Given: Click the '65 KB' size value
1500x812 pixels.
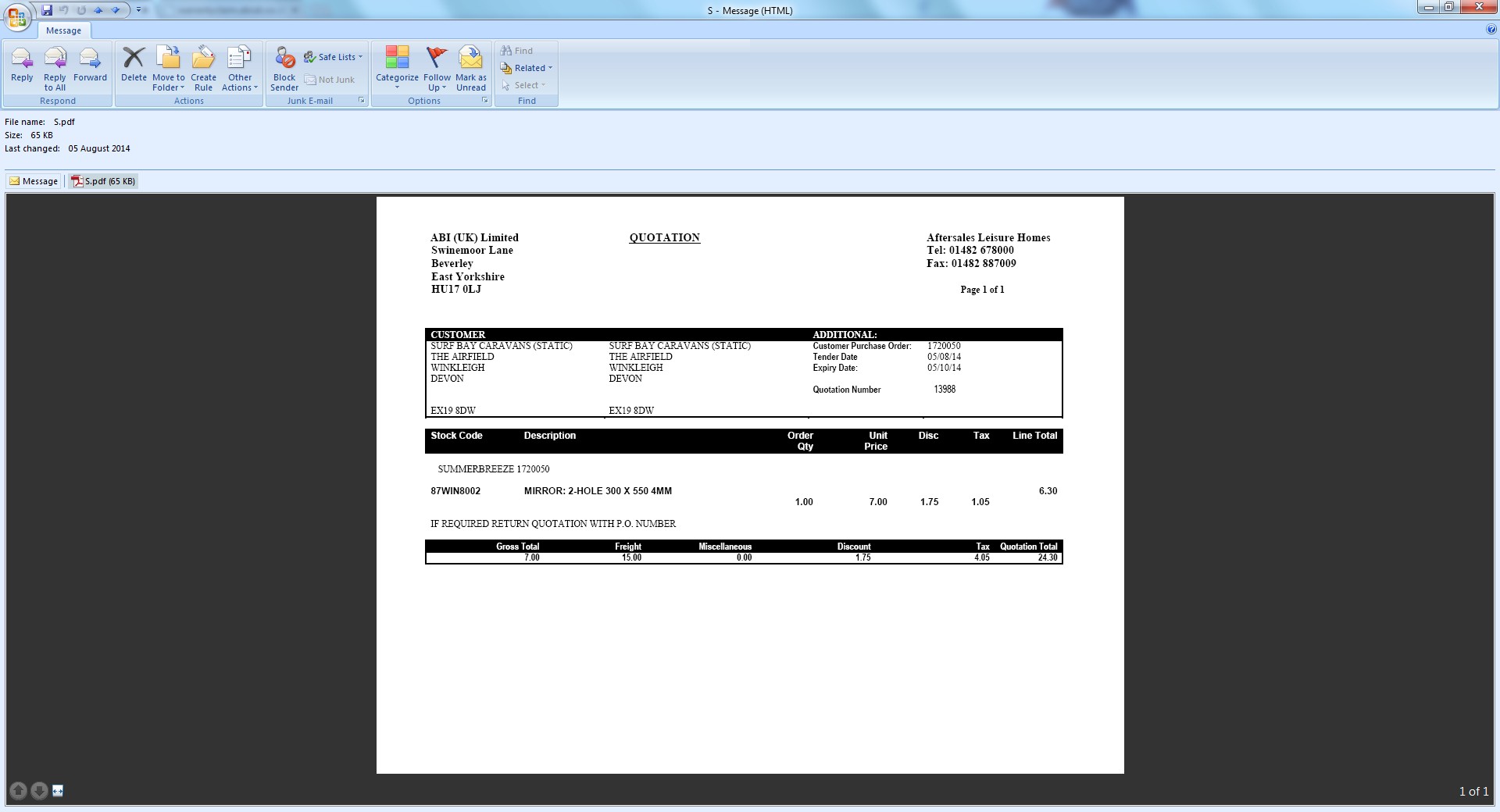Looking at the screenshot, I should coord(42,135).
